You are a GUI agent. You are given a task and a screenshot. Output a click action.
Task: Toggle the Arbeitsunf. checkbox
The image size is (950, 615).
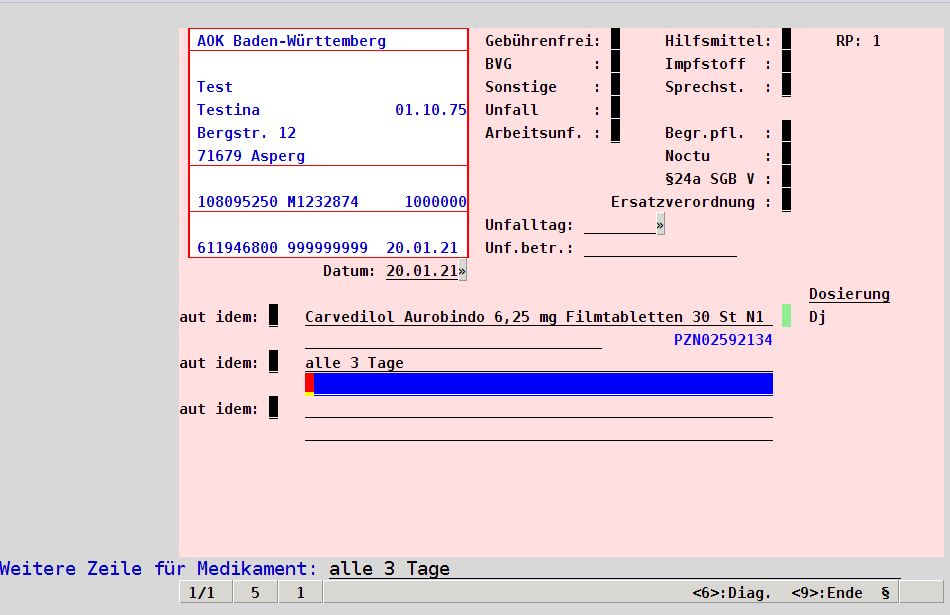pos(616,132)
